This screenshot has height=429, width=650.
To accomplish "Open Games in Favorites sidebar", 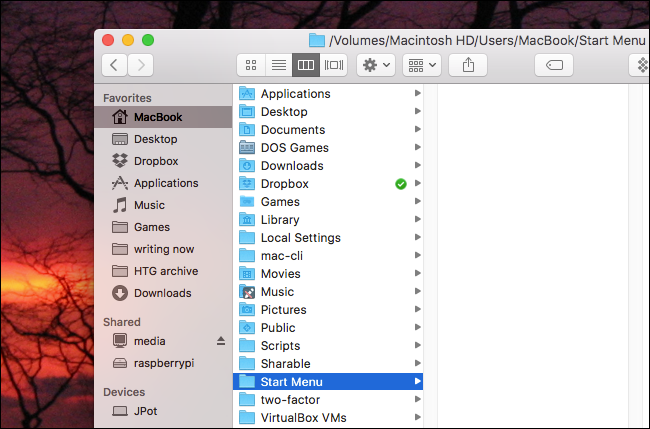I will coord(163,227).
